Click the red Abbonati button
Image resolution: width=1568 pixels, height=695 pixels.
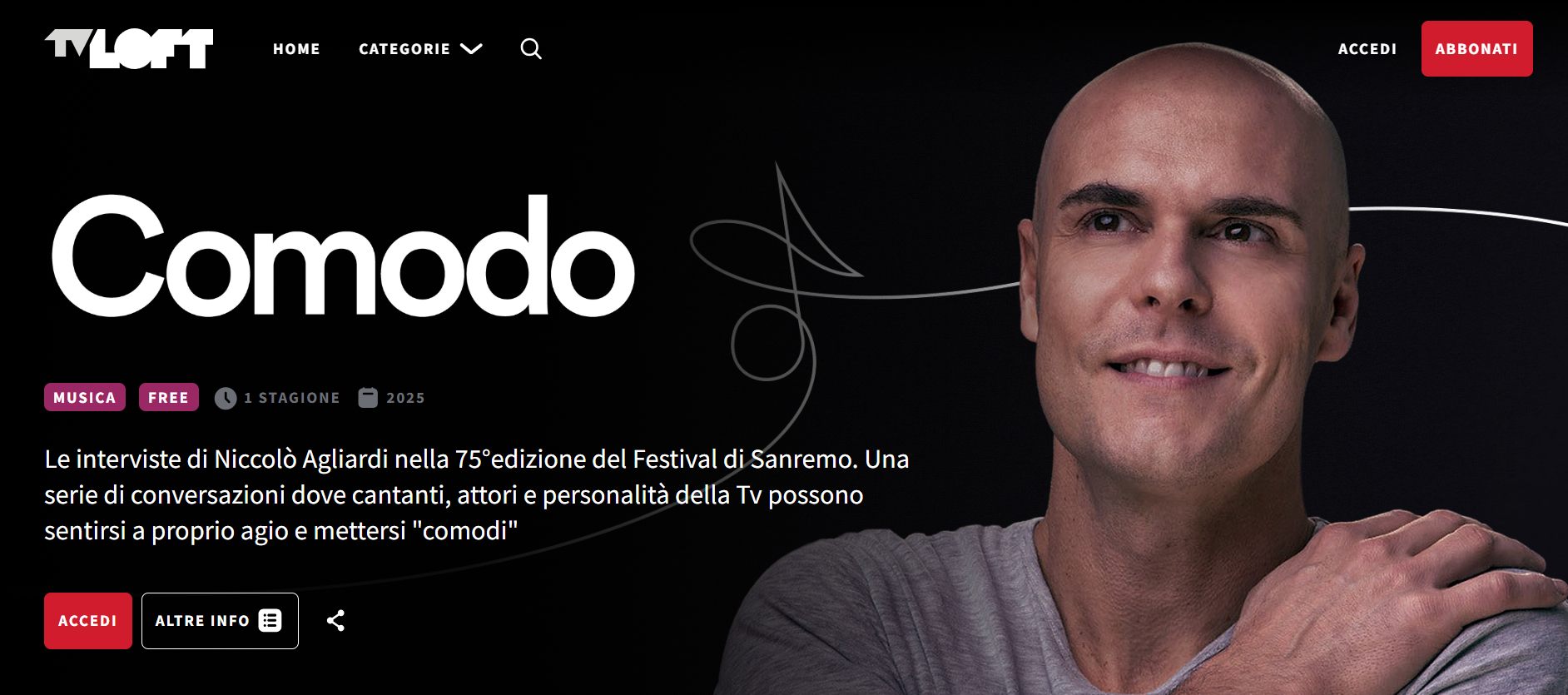(x=1476, y=48)
